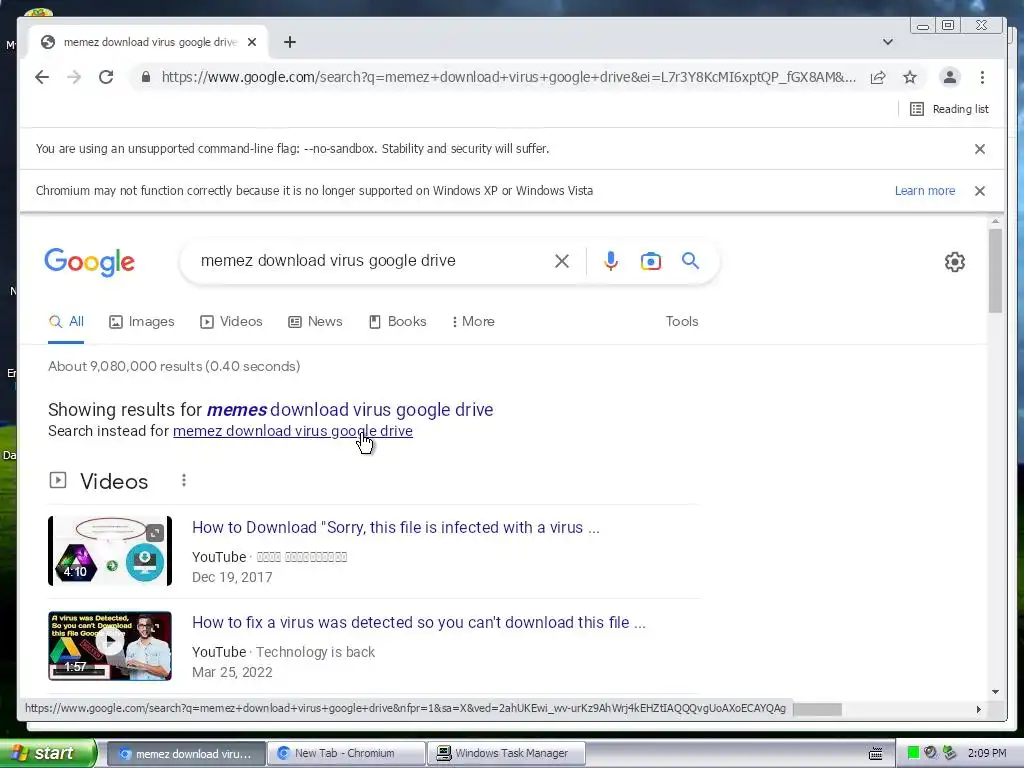Dismiss the Windows XP unsupported warning
The height and width of the screenshot is (768, 1024).
click(x=980, y=191)
